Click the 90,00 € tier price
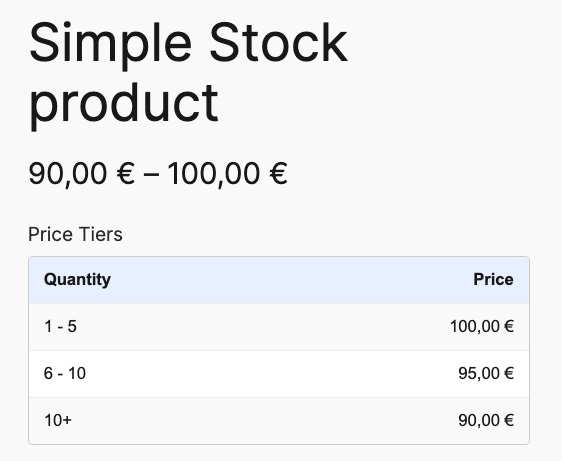This screenshot has width=562, height=461. 486,420
